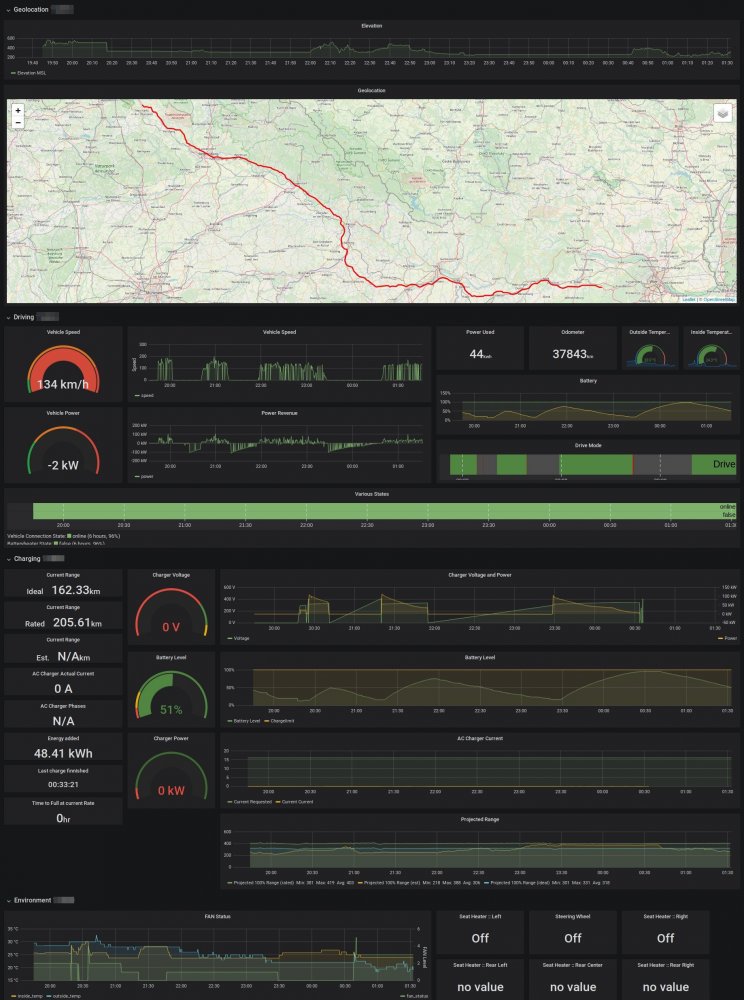Open the Outside Temperature panel menu

click(x=650, y=332)
